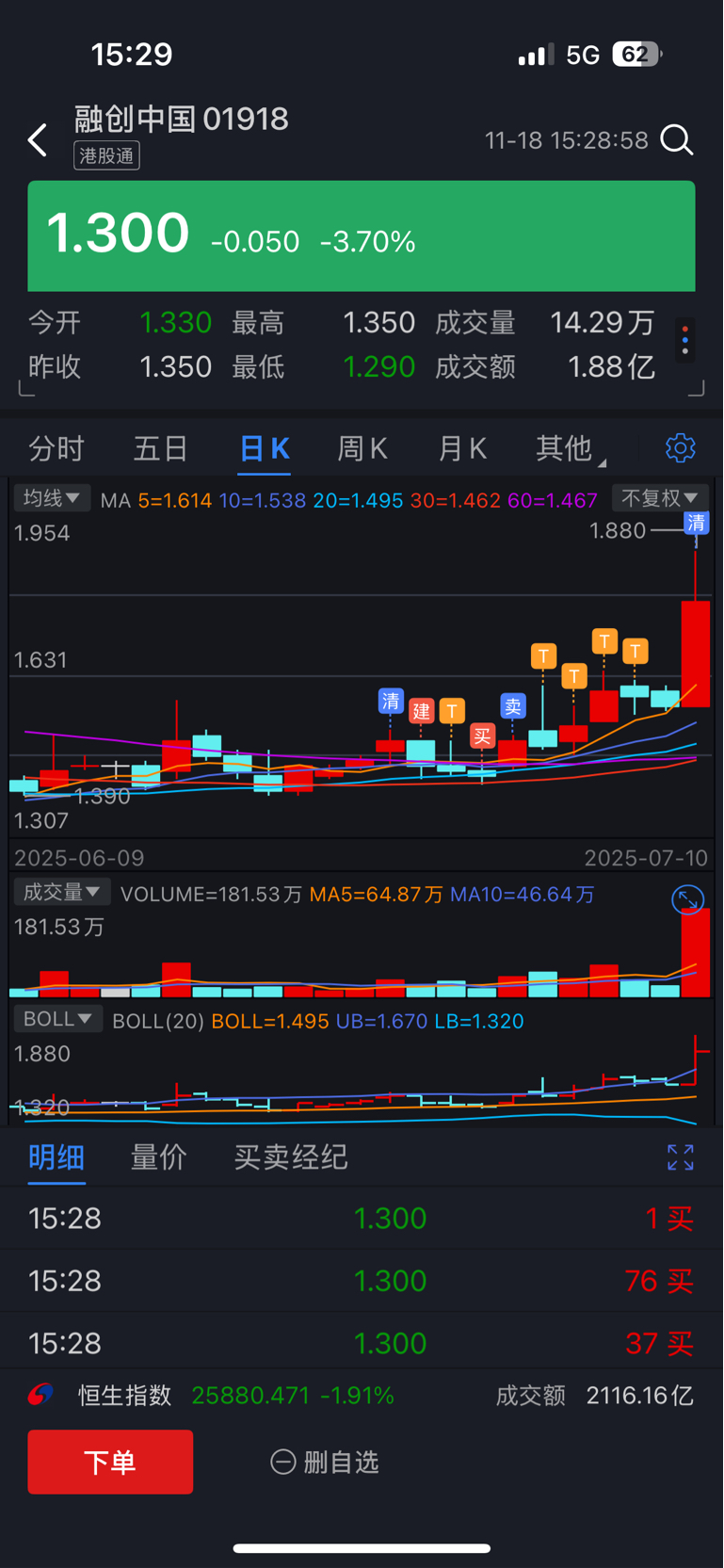Tap the MA 5=1.614 value
The width and height of the screenshot is (724, 1568).
point(175,500)
